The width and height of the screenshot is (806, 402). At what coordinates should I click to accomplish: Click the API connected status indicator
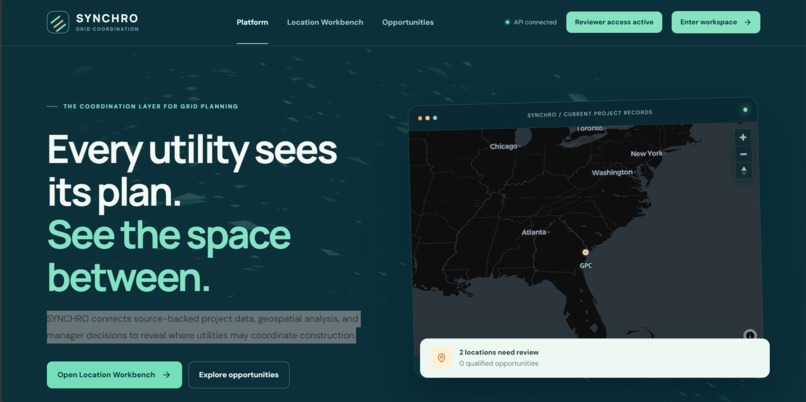point(531,22)
